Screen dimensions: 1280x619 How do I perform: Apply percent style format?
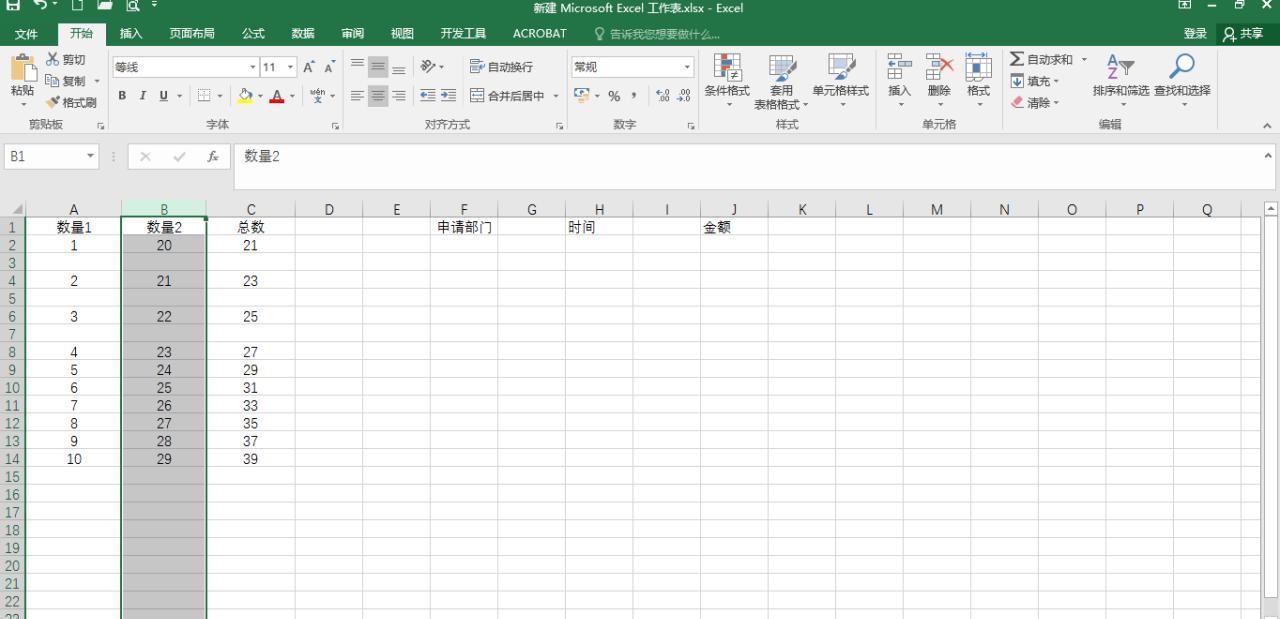click(614, 96)
